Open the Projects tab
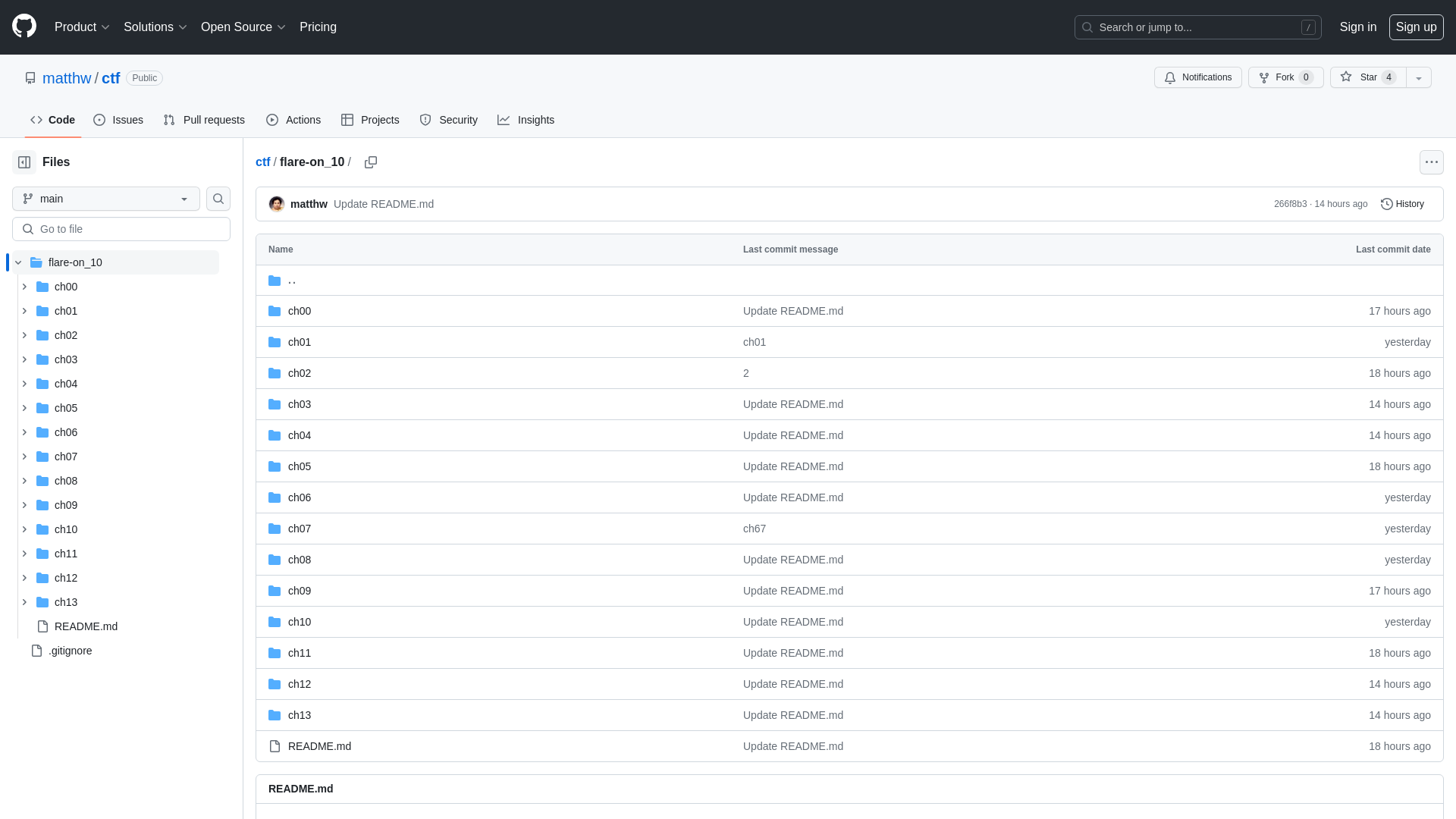The width and height of the screenshot is (1456, 819). pos(370,120)
